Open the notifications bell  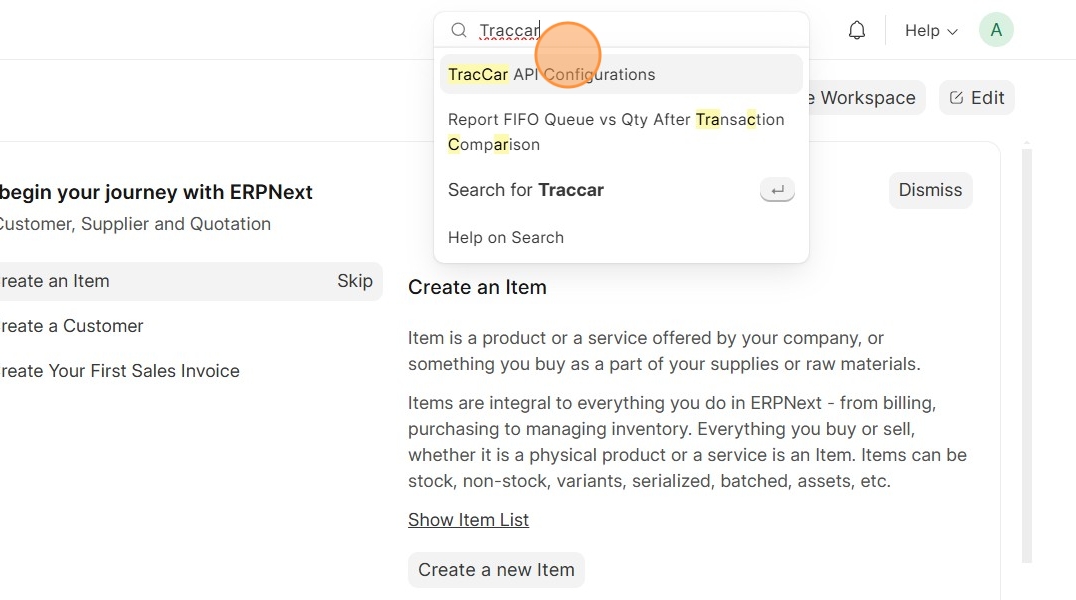[857, 31]
